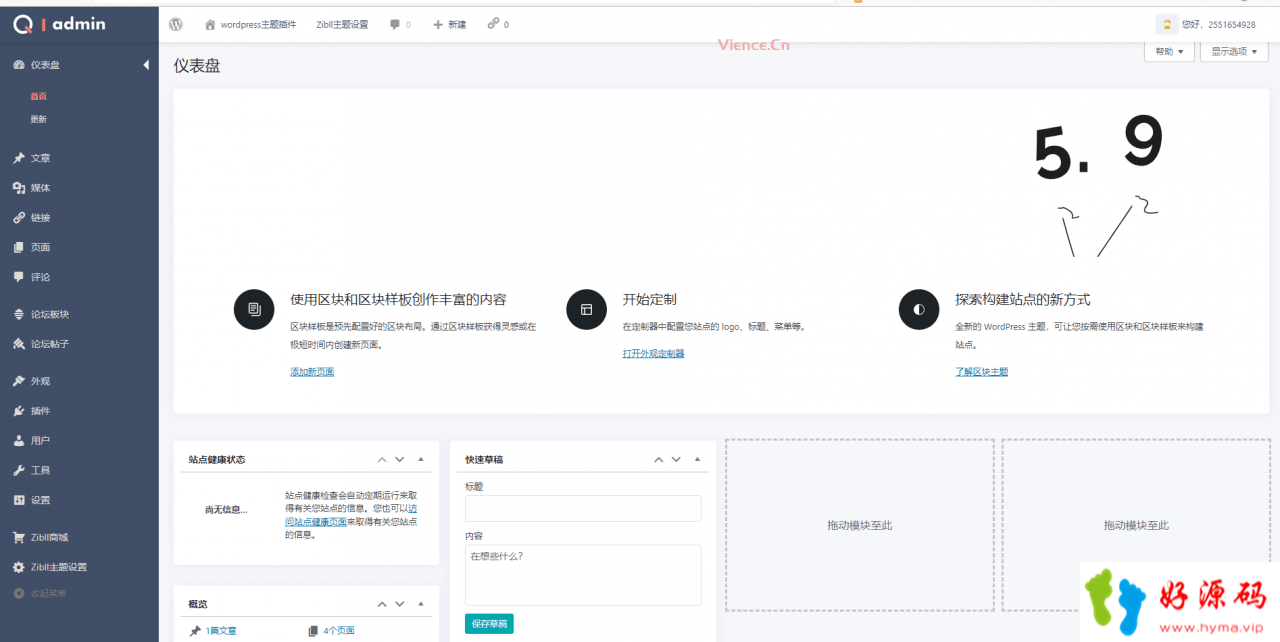Screen dimensions: 1280x642
Task: Open 页面 pages icon in sidebar
Action: tap(19, 247)
